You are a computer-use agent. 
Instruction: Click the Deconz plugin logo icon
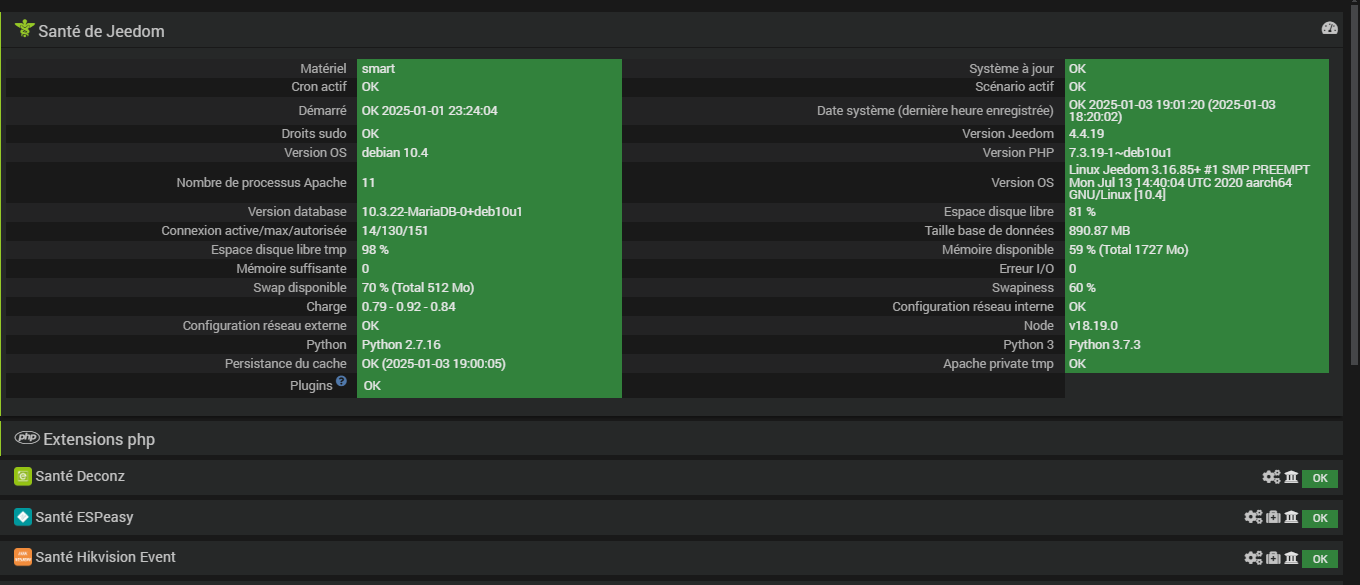click(22, 477)
